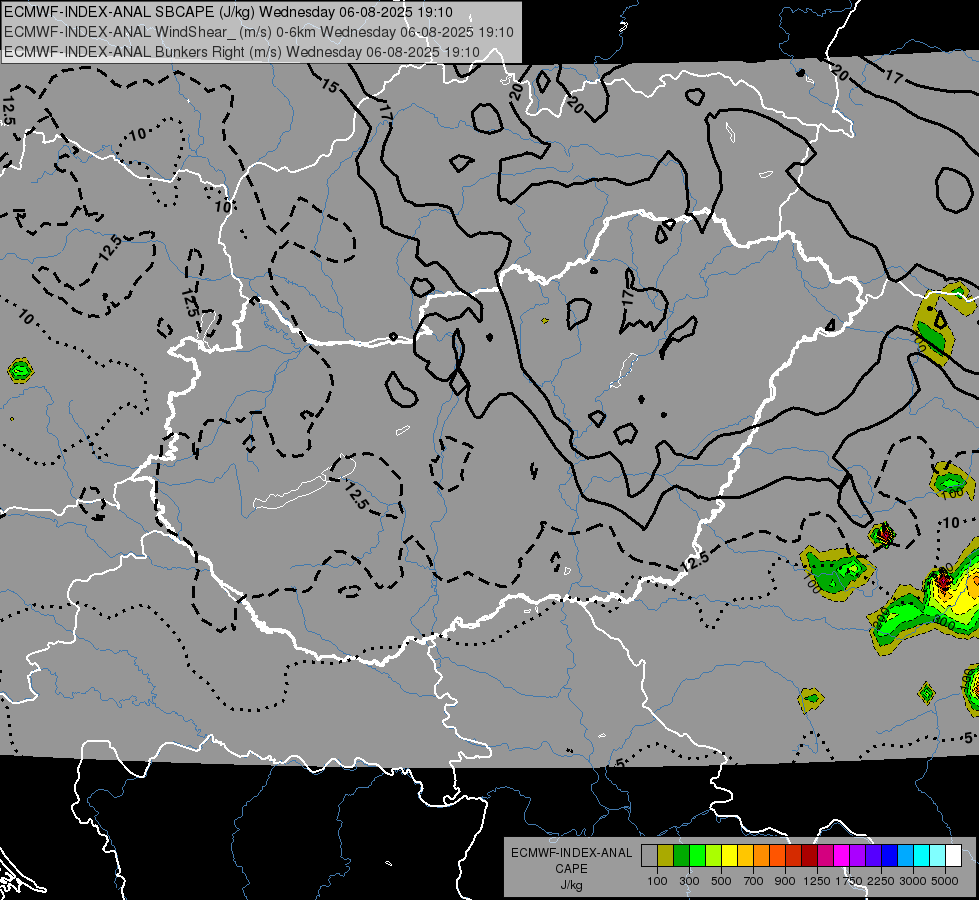Click the 12.5 label on dashed line crossing southeast border
The image size is (979, 900).
[x=694, y=561]
